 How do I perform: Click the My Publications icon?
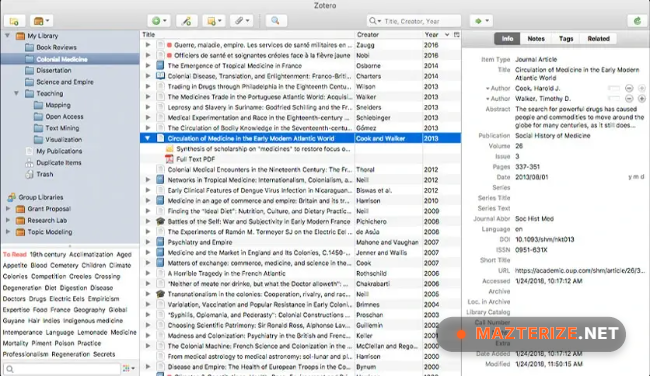coord(29,151)
